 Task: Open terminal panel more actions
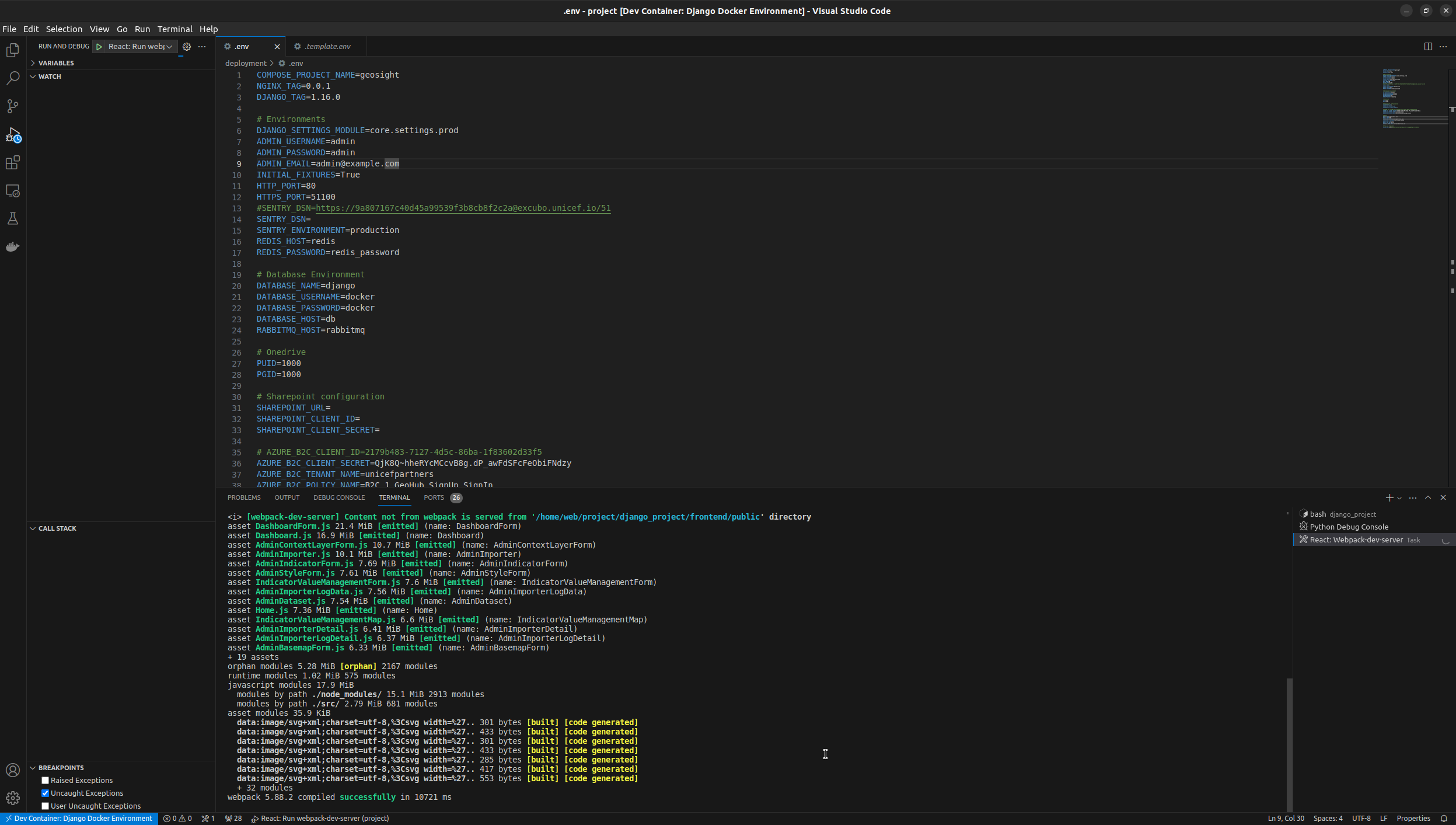tap(1412, 497)
